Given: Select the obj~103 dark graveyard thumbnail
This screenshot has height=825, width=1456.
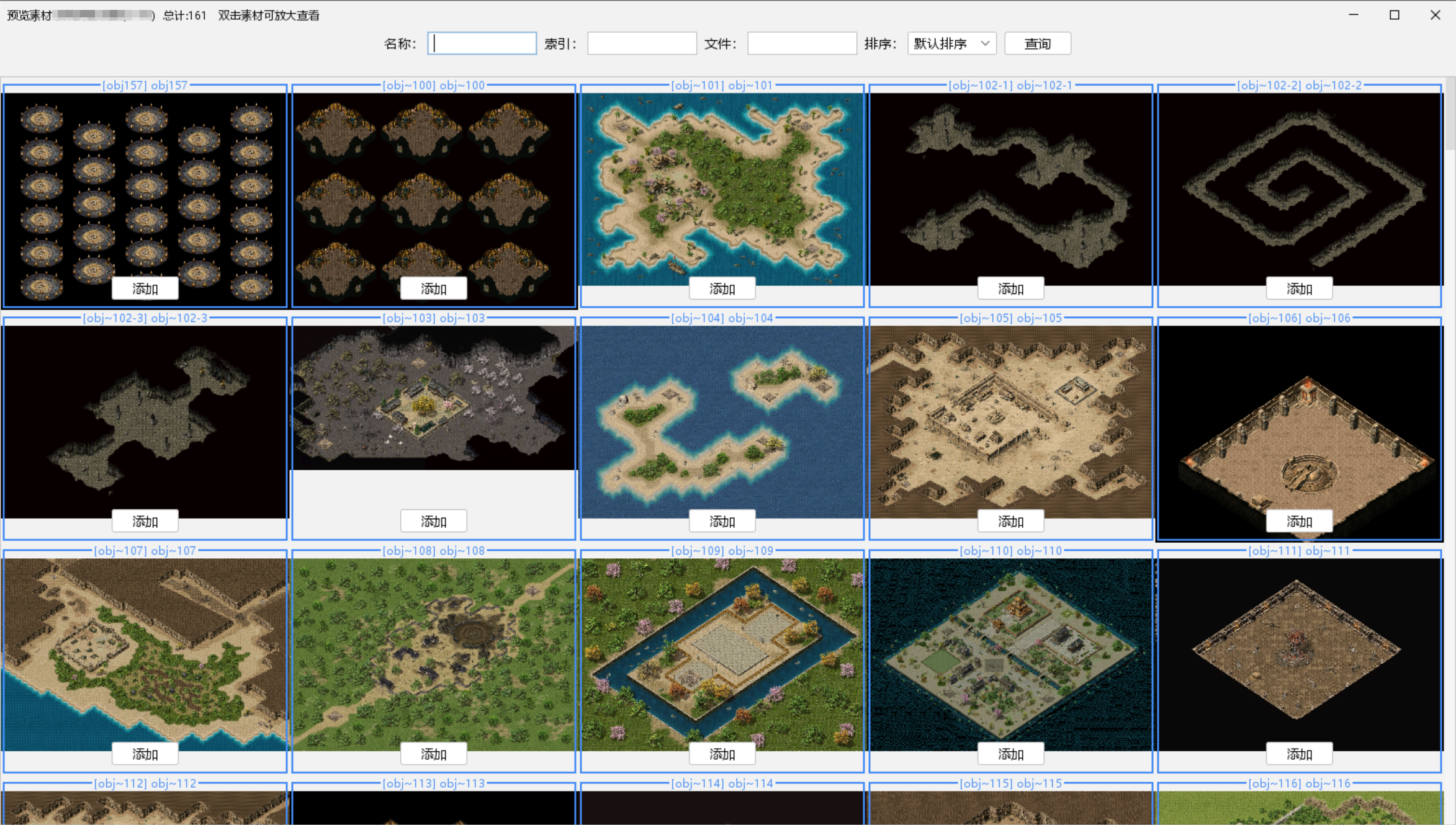Looking at the screenshot, I should pos(433,397).
